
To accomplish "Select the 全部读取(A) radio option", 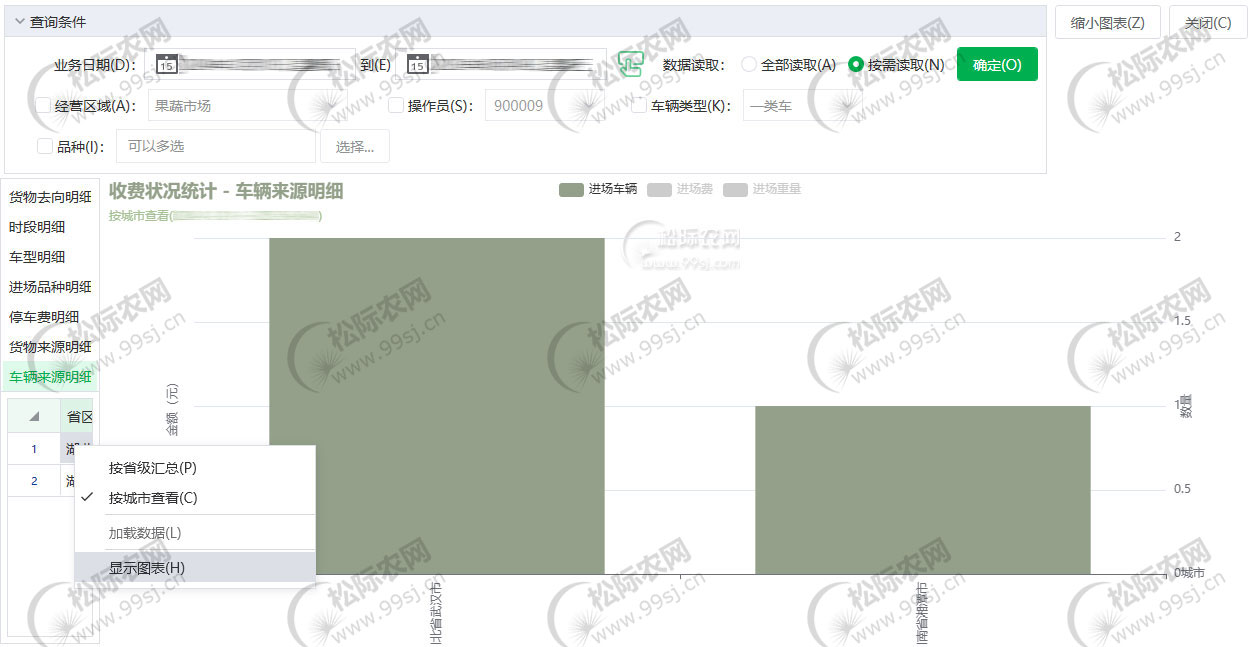I will pyautogui.click(x=748, y=64).
